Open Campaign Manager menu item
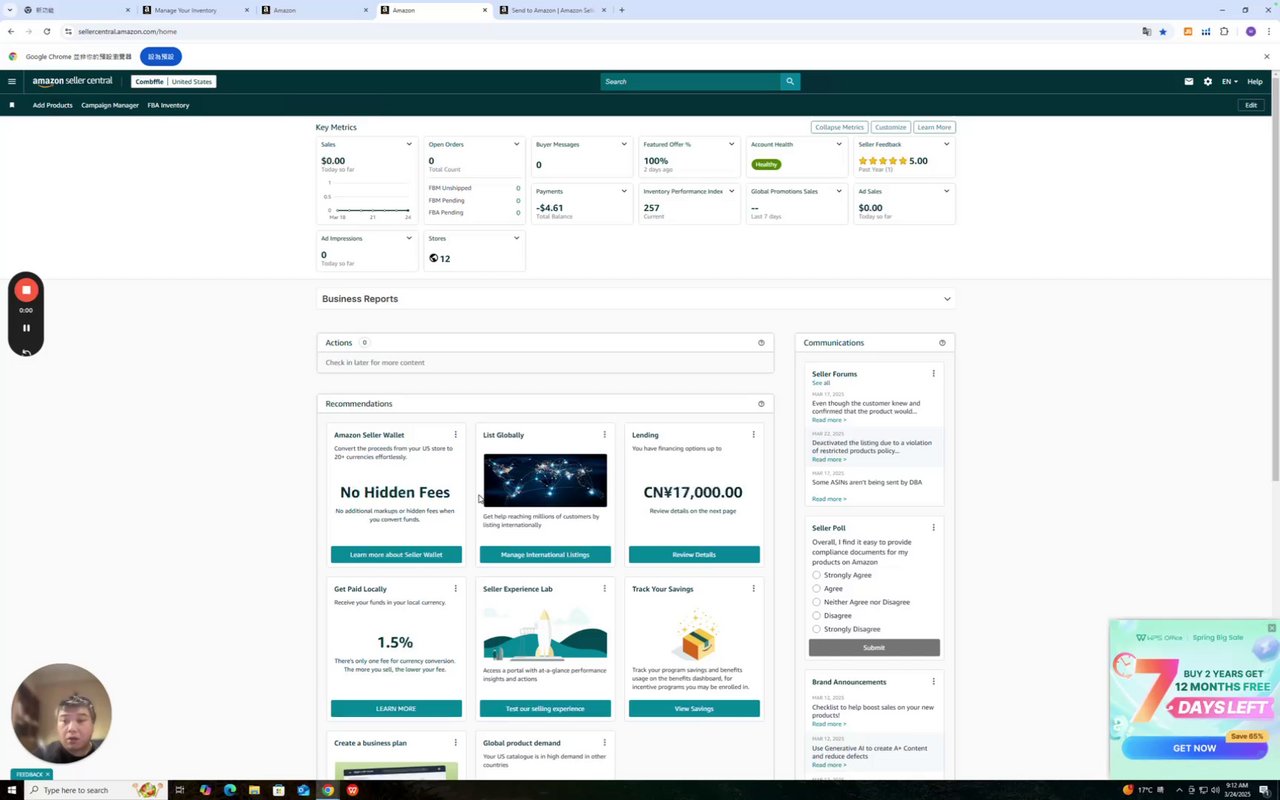The height and width of the screenshot is (800, 1280). (110, 105)
